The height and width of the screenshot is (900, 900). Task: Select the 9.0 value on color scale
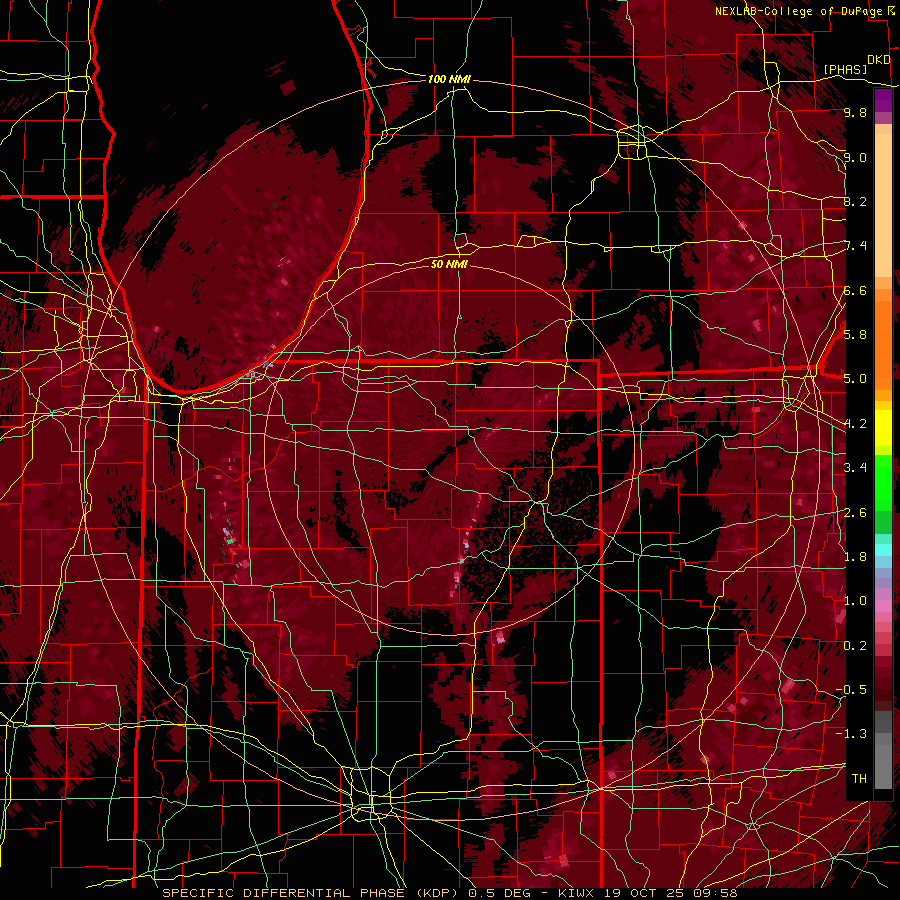tap(855, 158)
